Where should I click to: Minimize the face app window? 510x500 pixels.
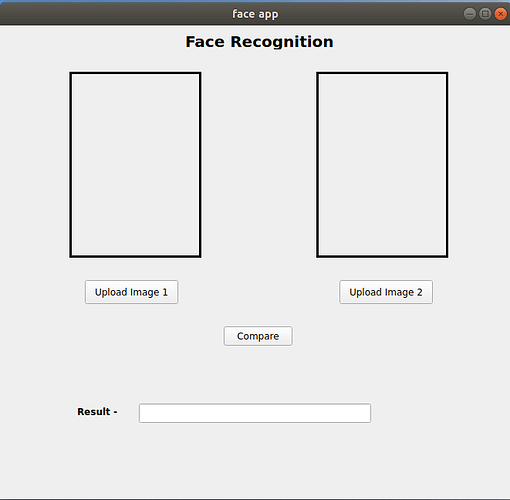pos(470,14)
